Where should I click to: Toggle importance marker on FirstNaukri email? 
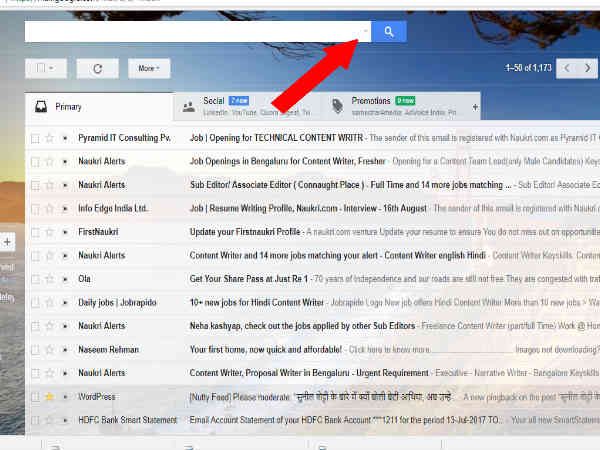coord(65,232)
